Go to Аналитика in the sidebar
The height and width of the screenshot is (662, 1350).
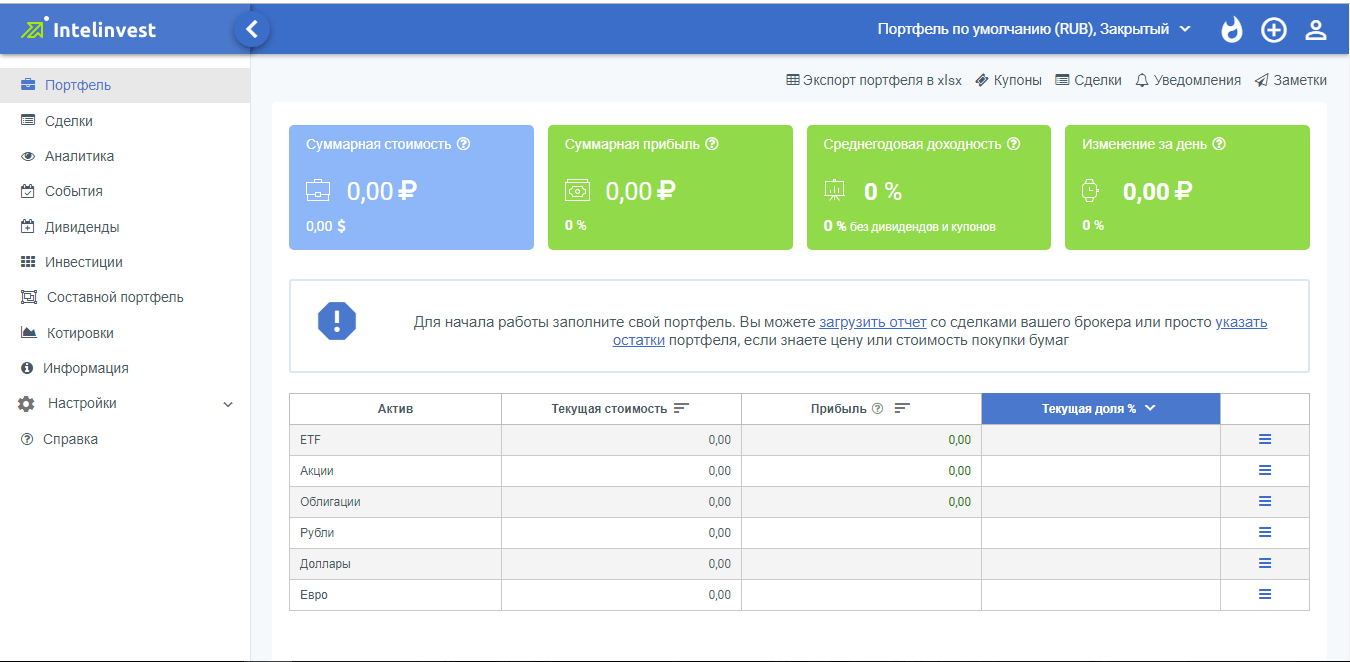point(79,156)
